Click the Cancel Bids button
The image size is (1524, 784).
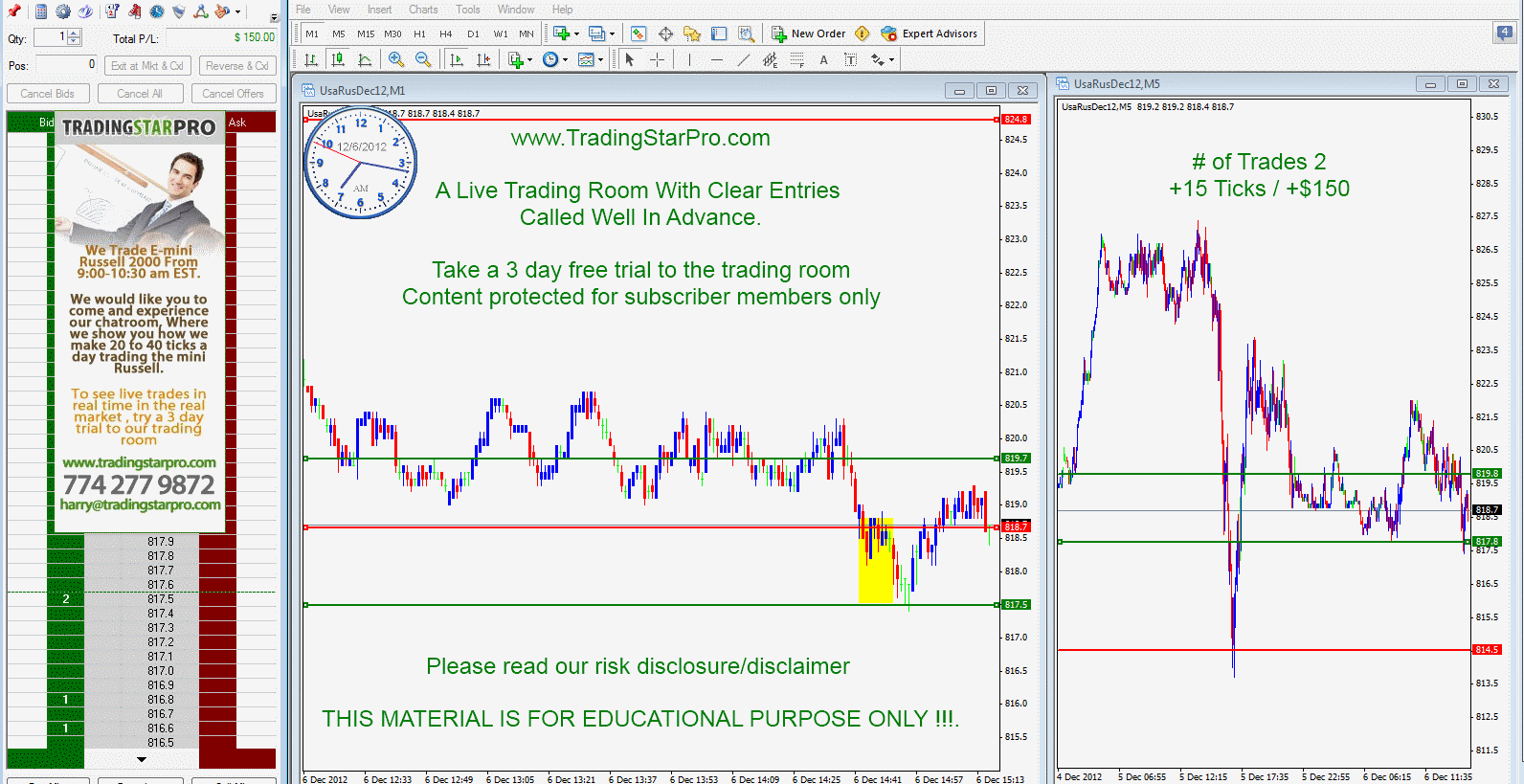[x=48, y=94]
